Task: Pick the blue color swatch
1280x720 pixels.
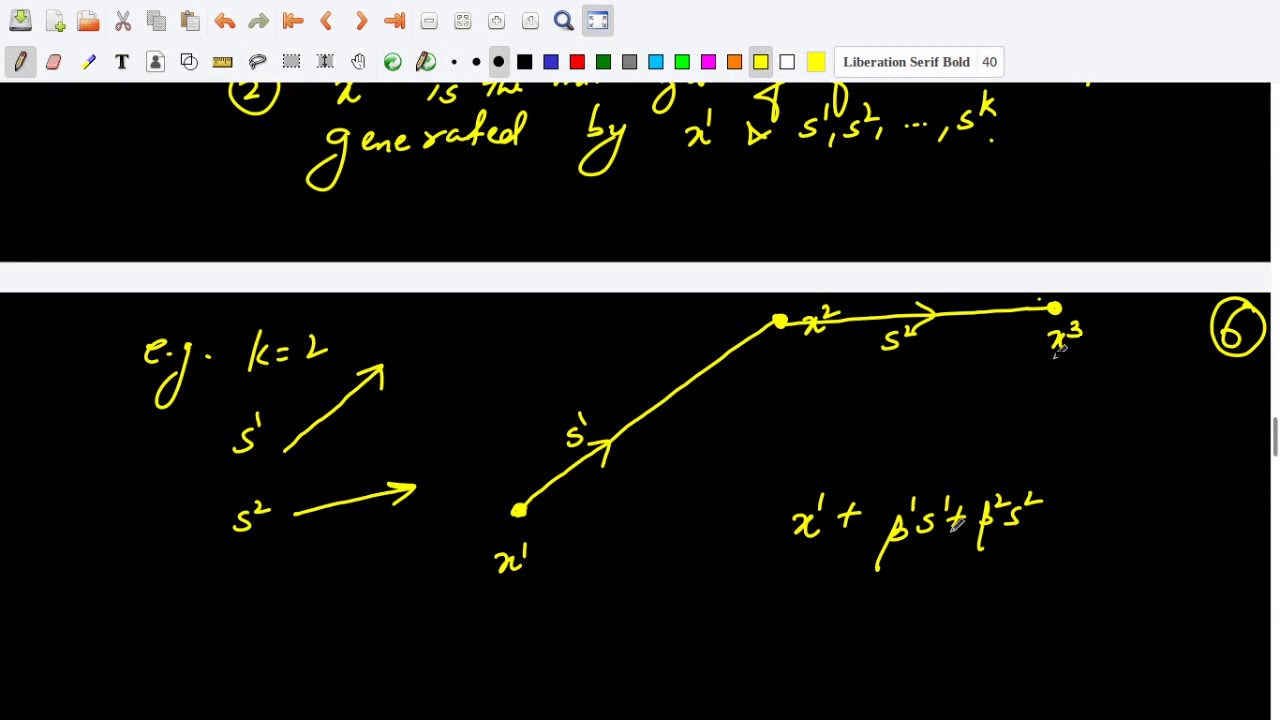Action: [551, 62]
